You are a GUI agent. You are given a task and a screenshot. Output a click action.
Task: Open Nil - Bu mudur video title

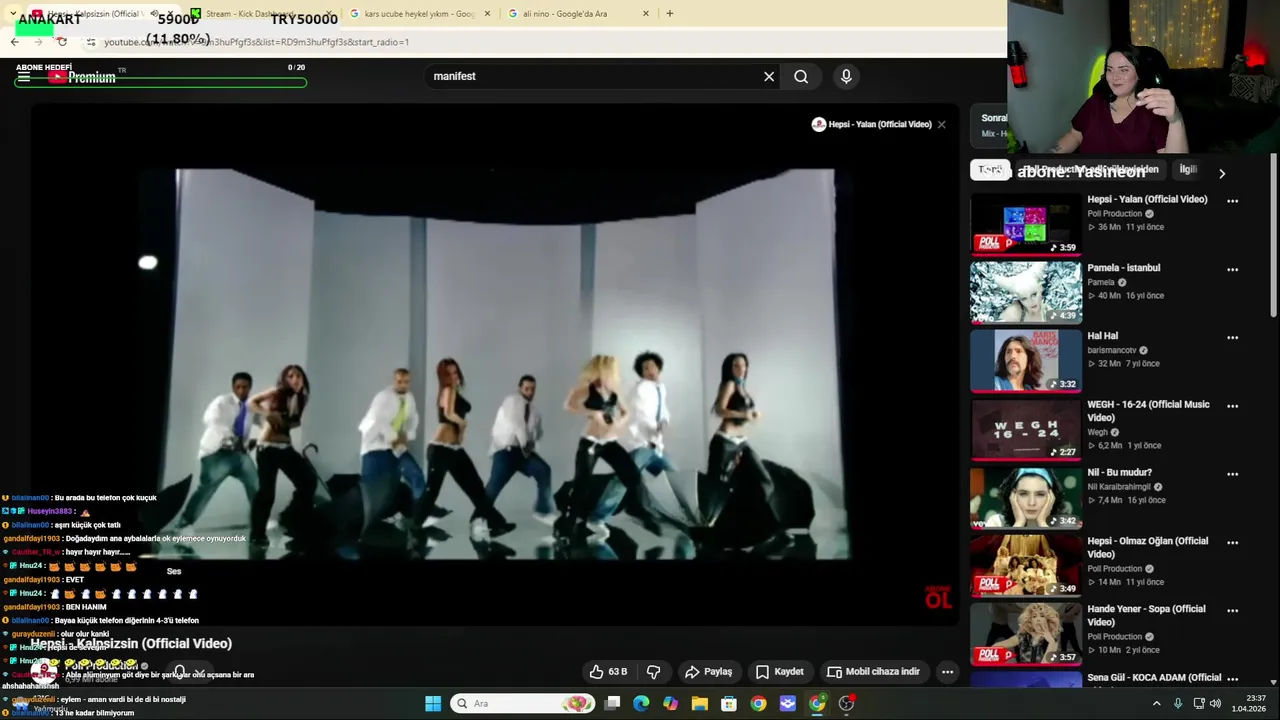(1119, 472)
